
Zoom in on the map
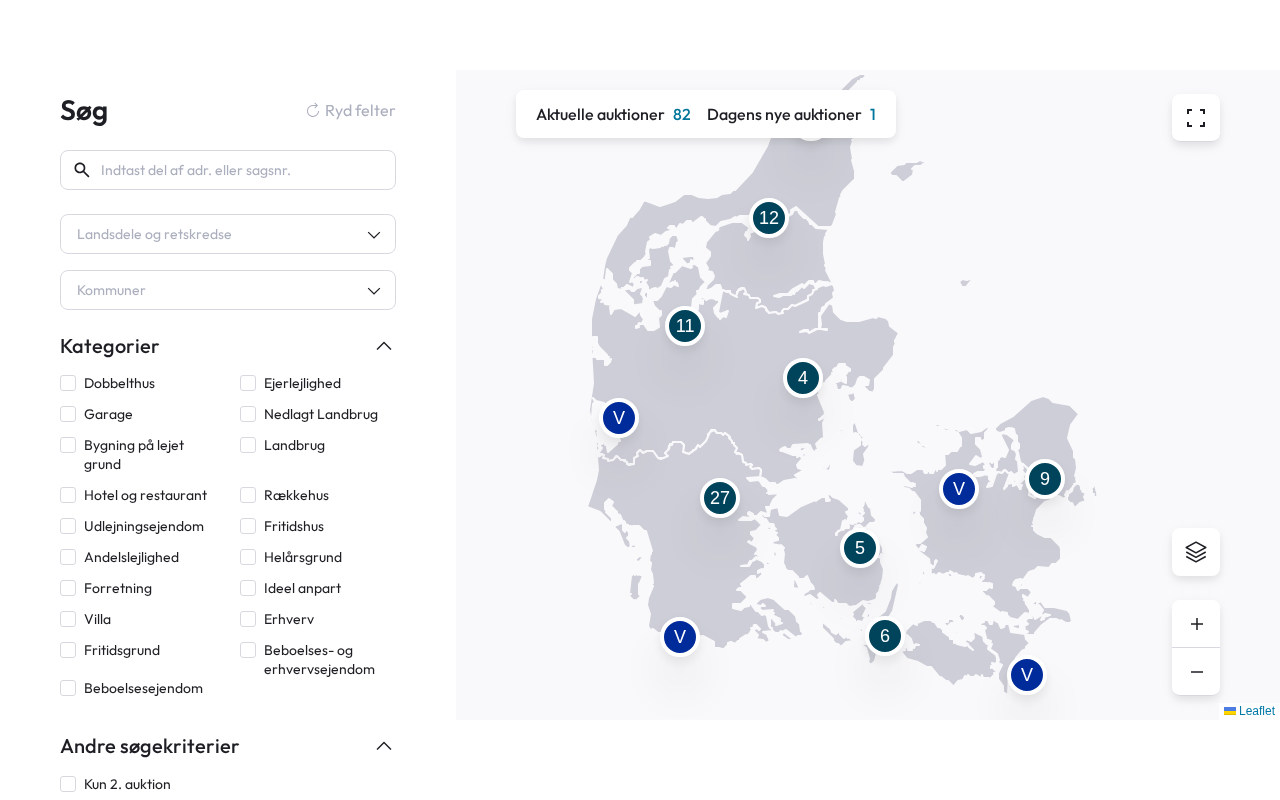(x=1195, y=624)
